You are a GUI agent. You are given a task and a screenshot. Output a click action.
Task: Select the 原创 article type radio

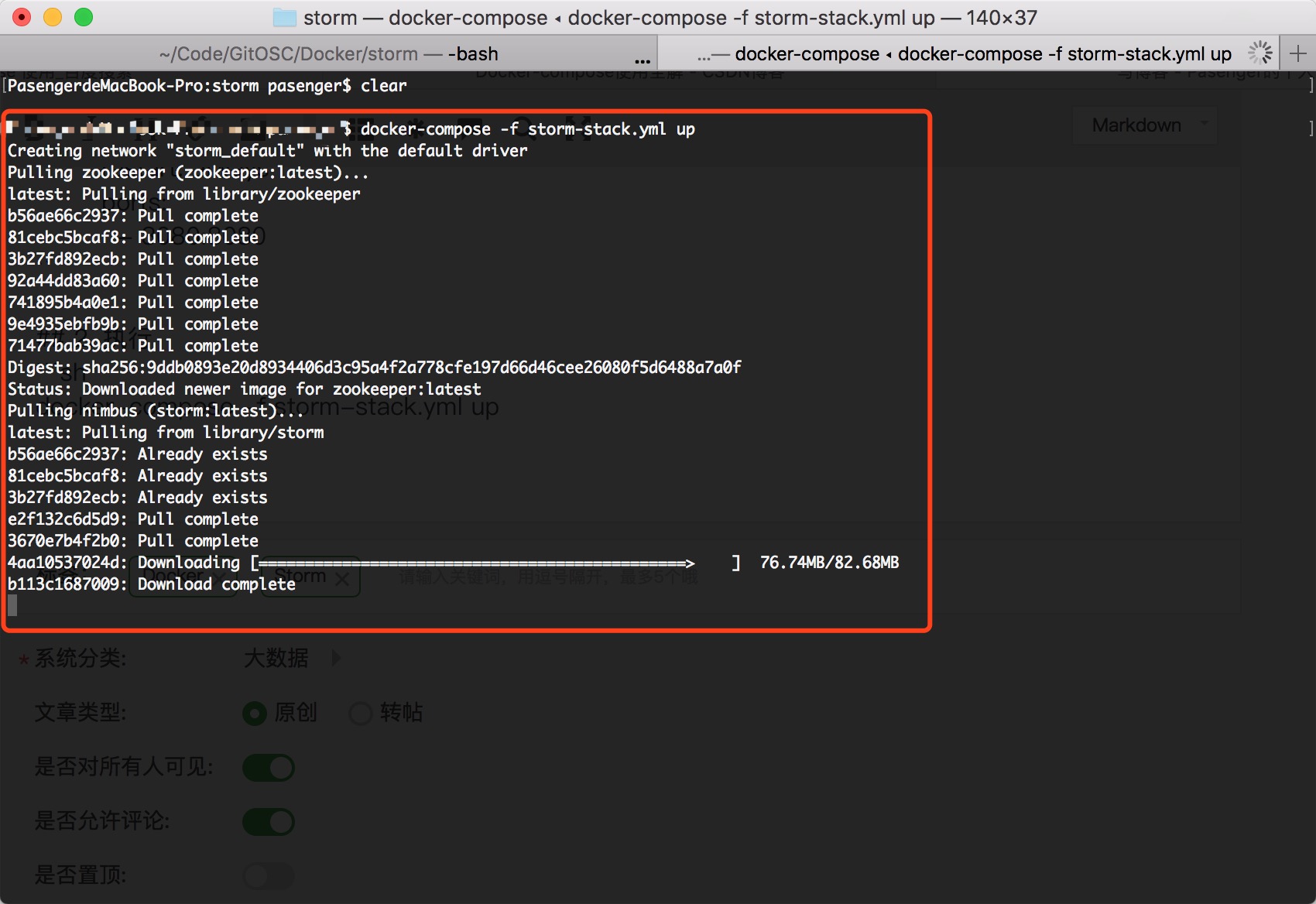pos(255,713)
